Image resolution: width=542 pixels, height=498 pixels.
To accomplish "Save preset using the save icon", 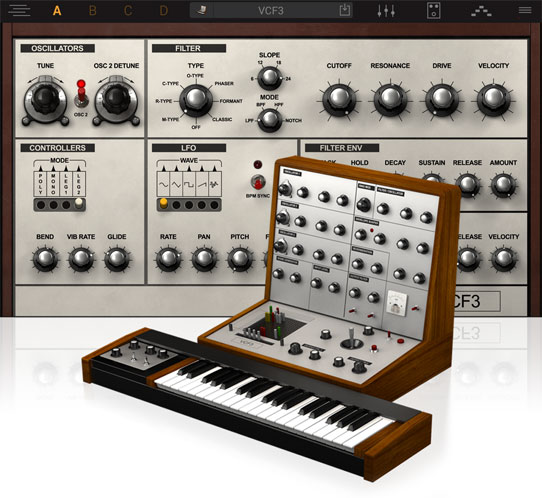I will tap(345, 10).
